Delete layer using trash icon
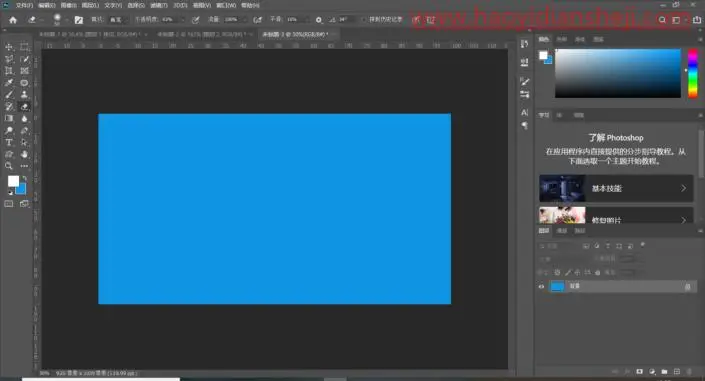 tap(689, 372)
